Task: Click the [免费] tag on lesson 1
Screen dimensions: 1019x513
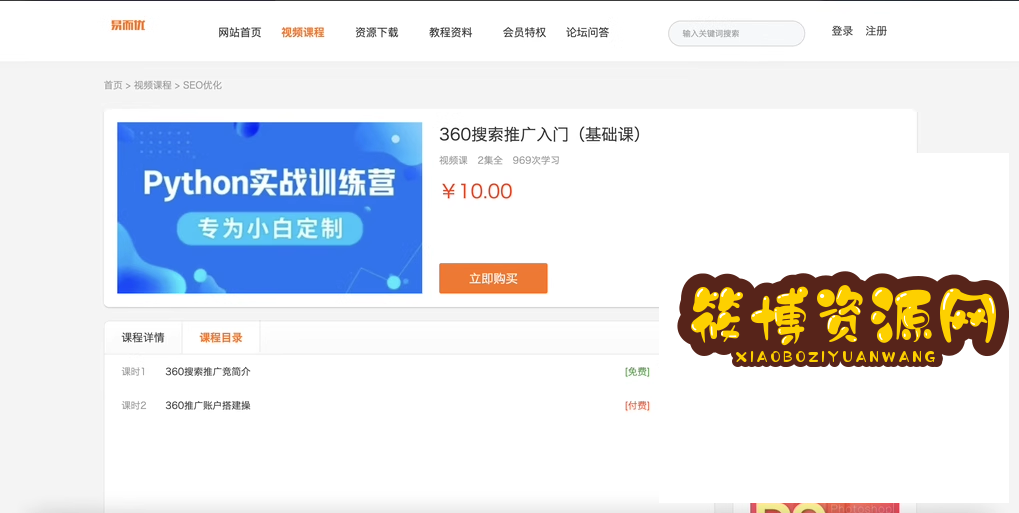Action: [637, 372]
